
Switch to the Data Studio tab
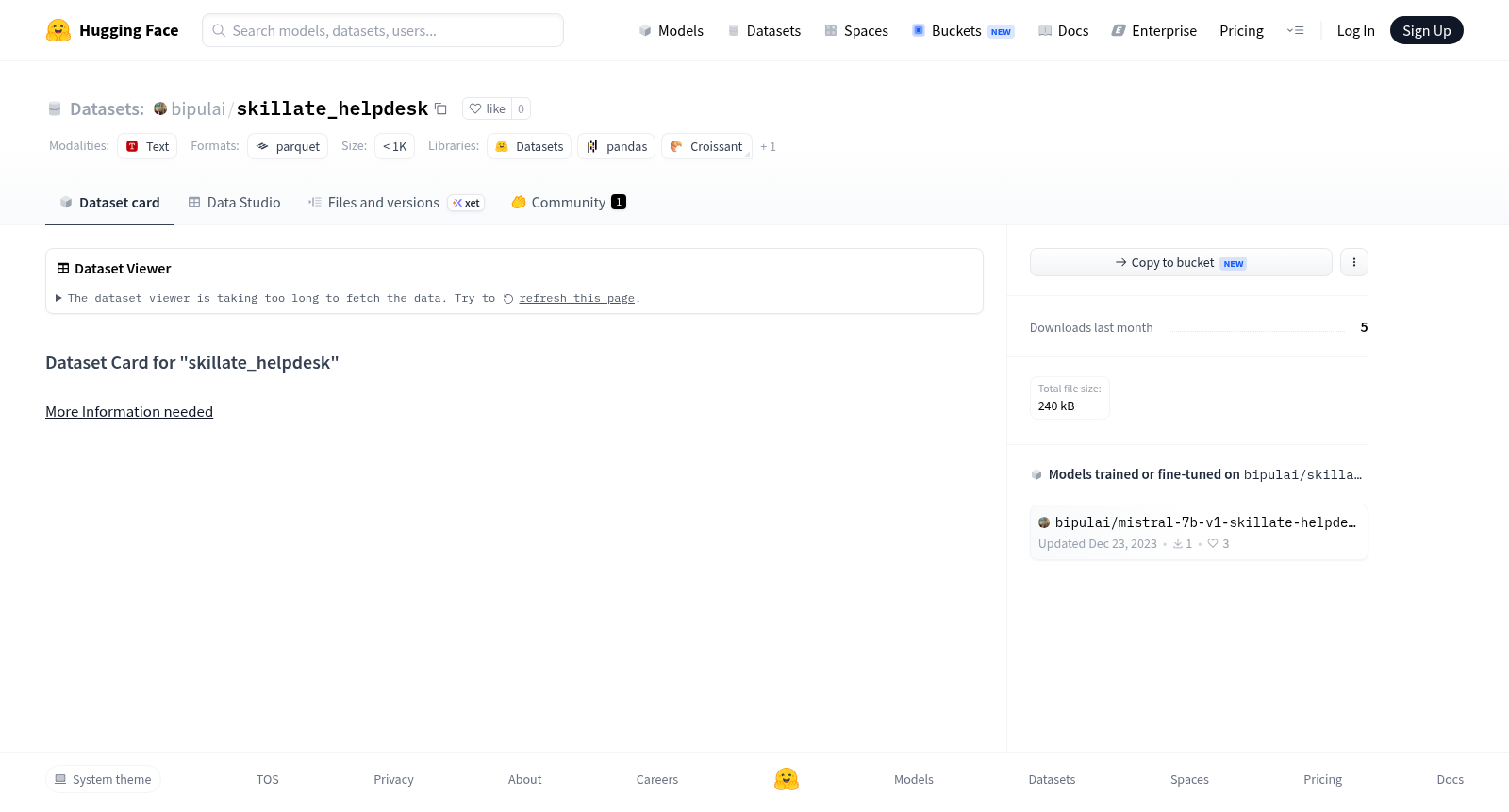[x=234, y=202]
